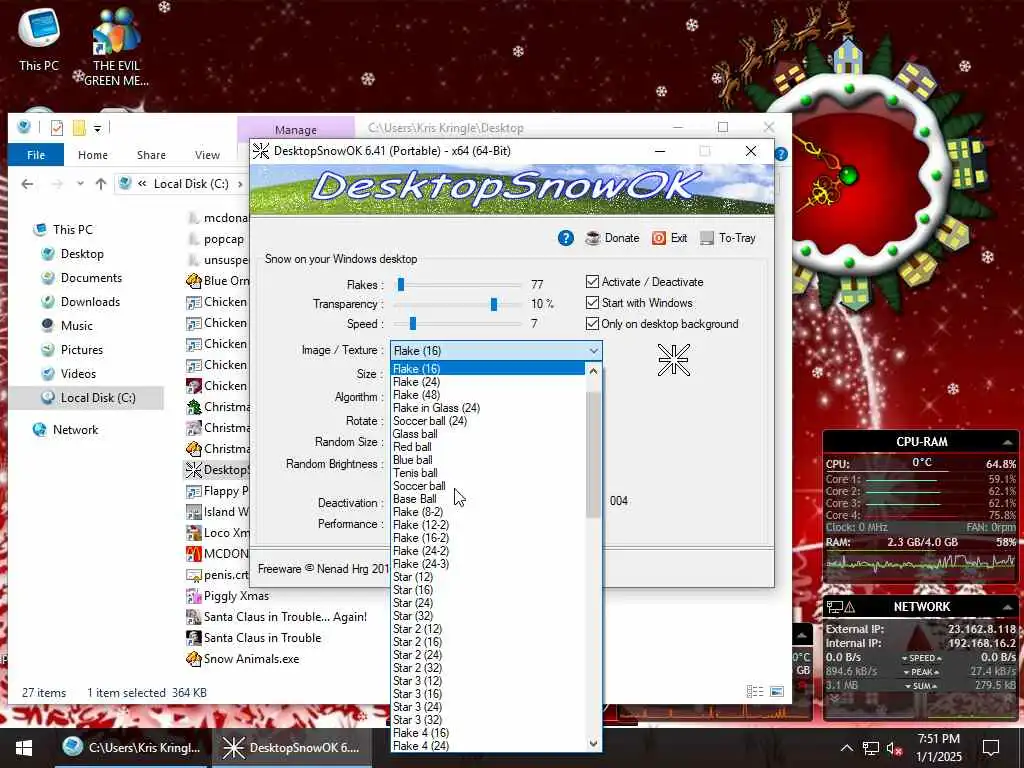Choose Blue ball texture option

tap(487, 460)
